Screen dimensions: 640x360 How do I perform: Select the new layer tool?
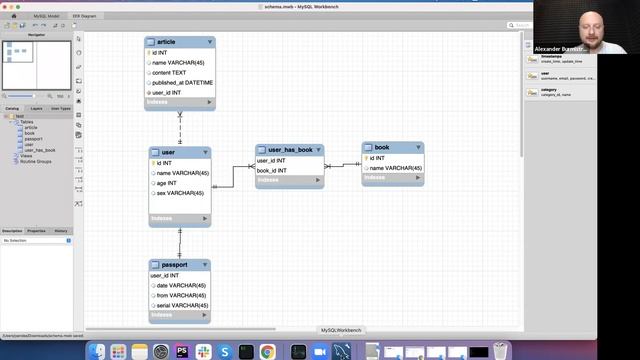point(79,81)
